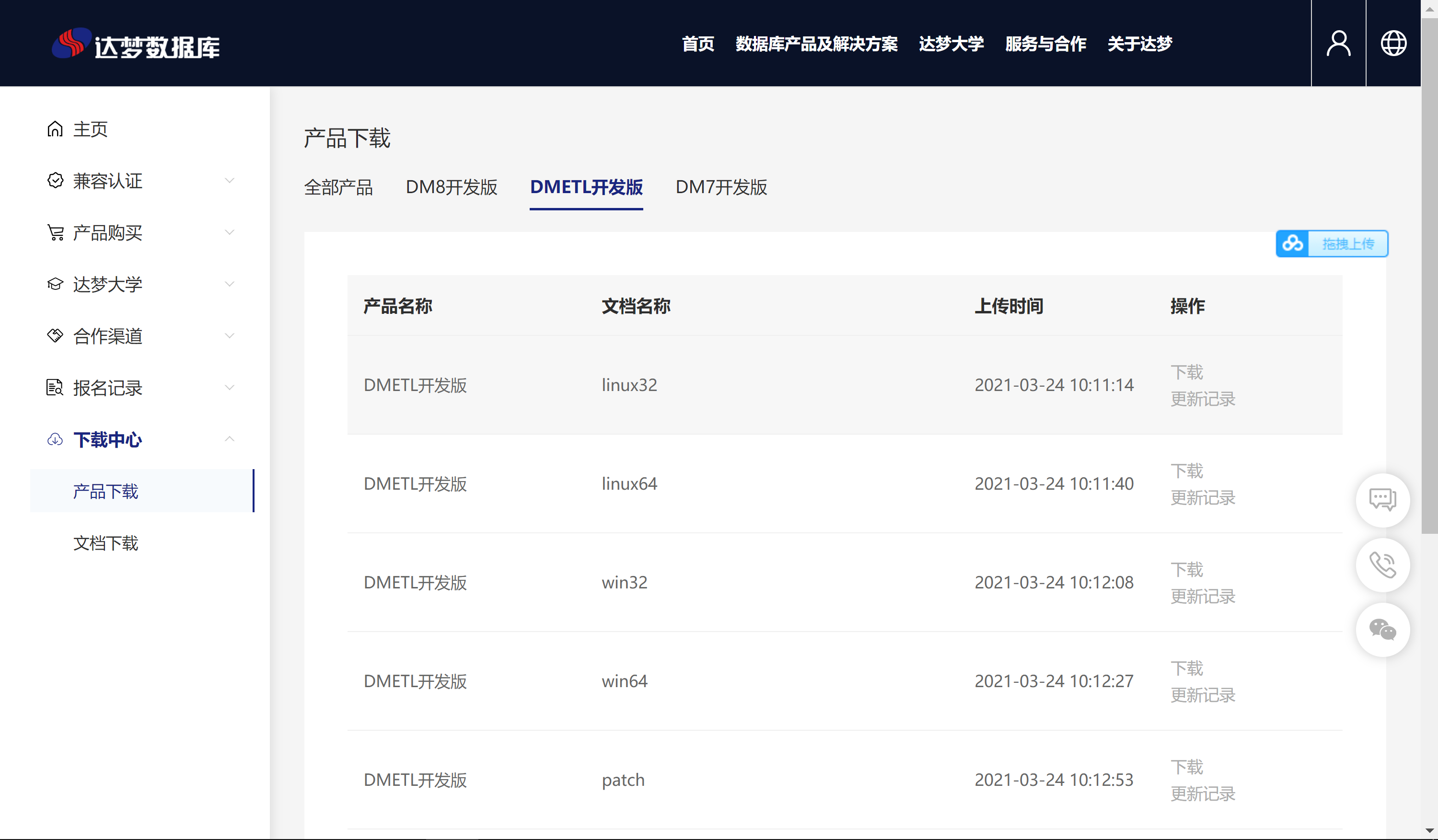The height and width of the screenshot is (840, 1438).
Task: Click the 达梦数据库 logo
Action: point(136,45)
